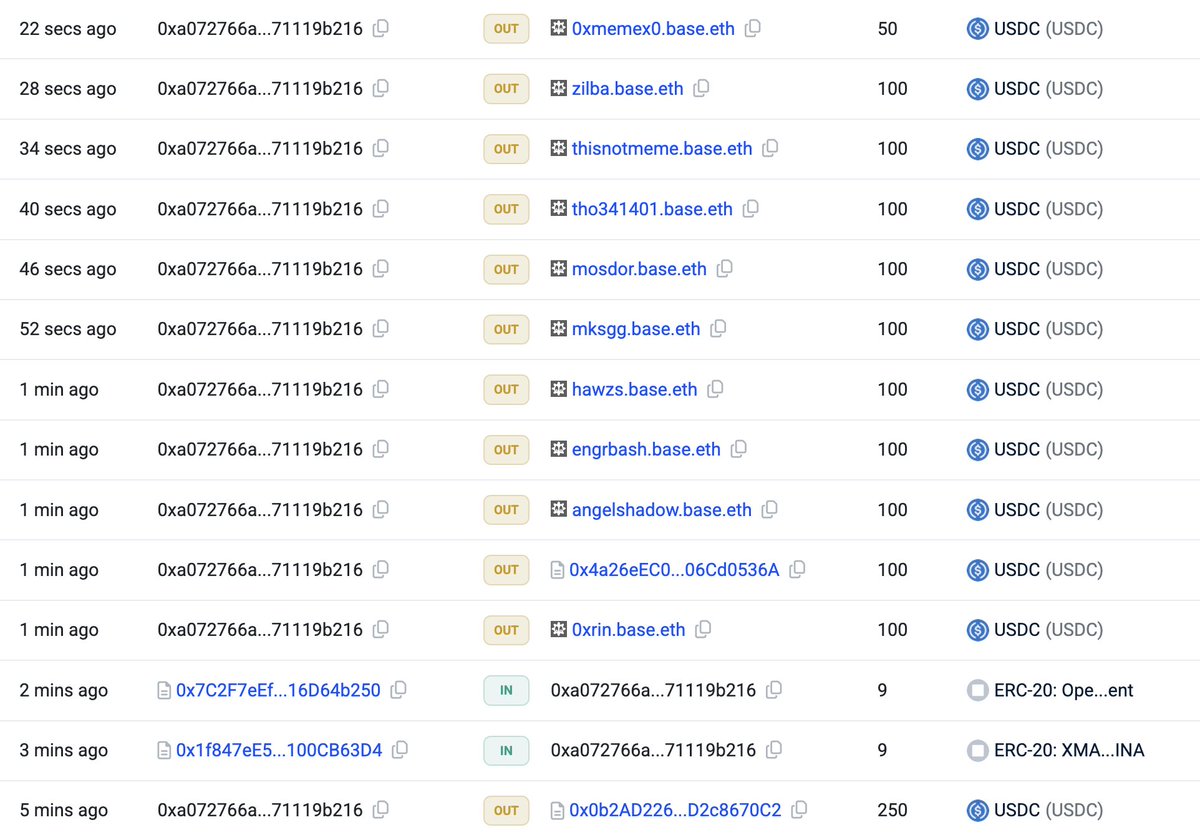
Task: Open tho341401.base.eth address link
Action: (652, 209)
